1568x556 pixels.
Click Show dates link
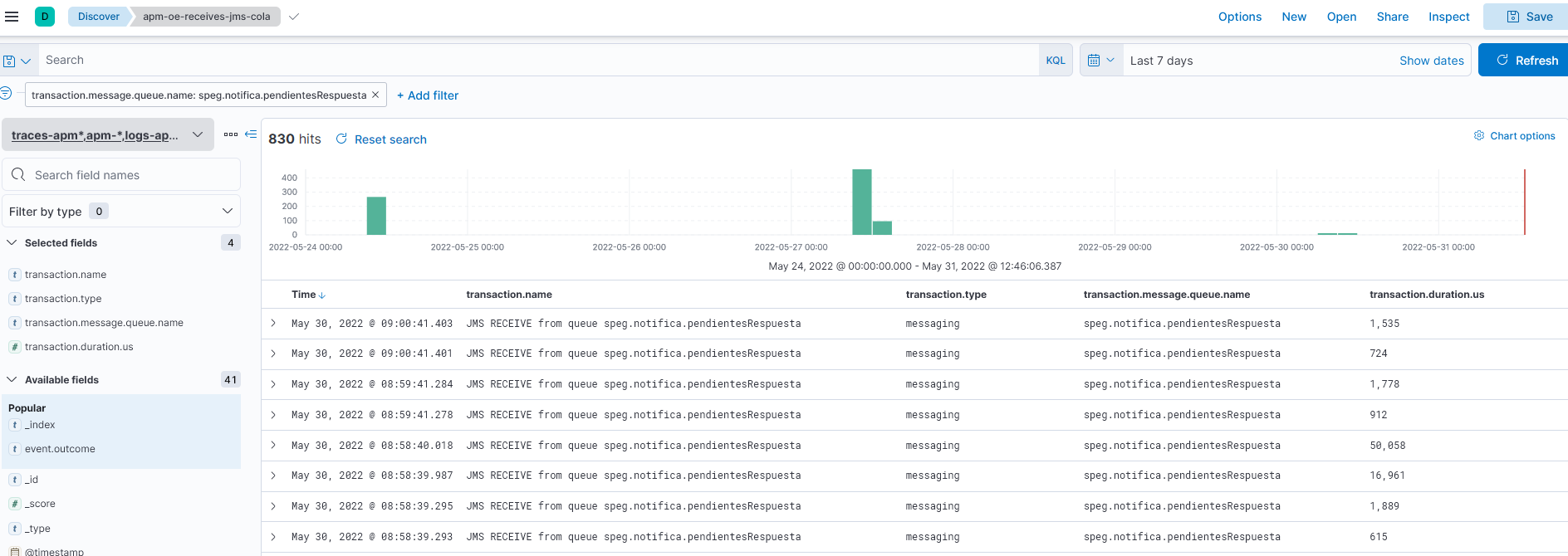(1432, 61)
